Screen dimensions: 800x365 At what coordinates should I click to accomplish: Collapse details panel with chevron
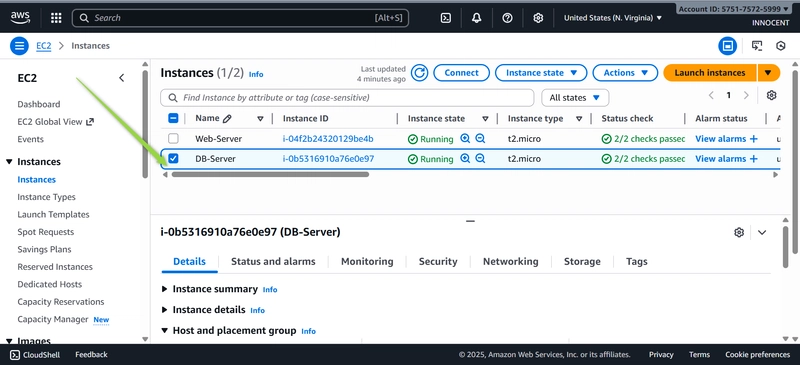click(x=762, y=232)
